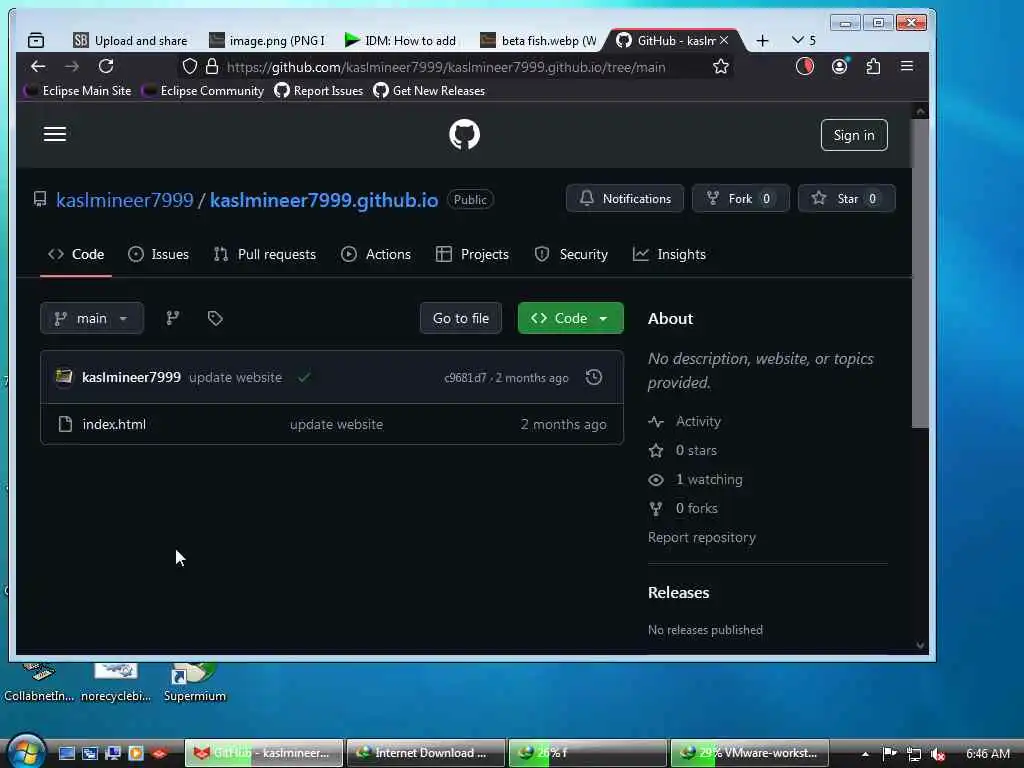
Task: Click the Sign in button
Action: tap(854, 135)
